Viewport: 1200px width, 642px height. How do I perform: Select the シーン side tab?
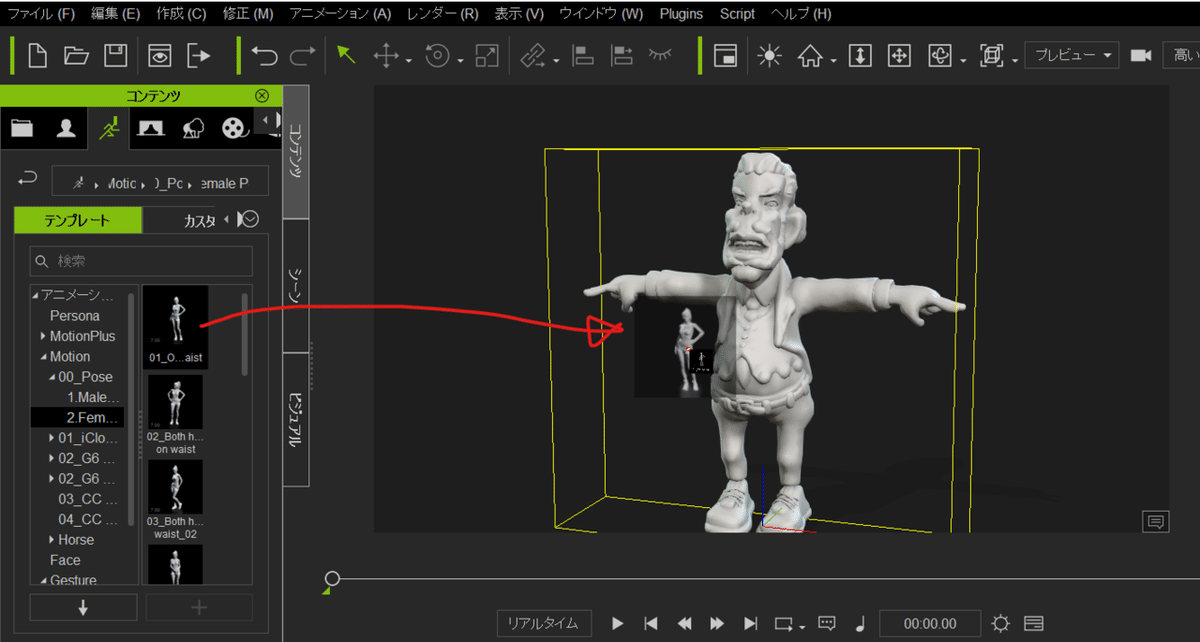296,286
